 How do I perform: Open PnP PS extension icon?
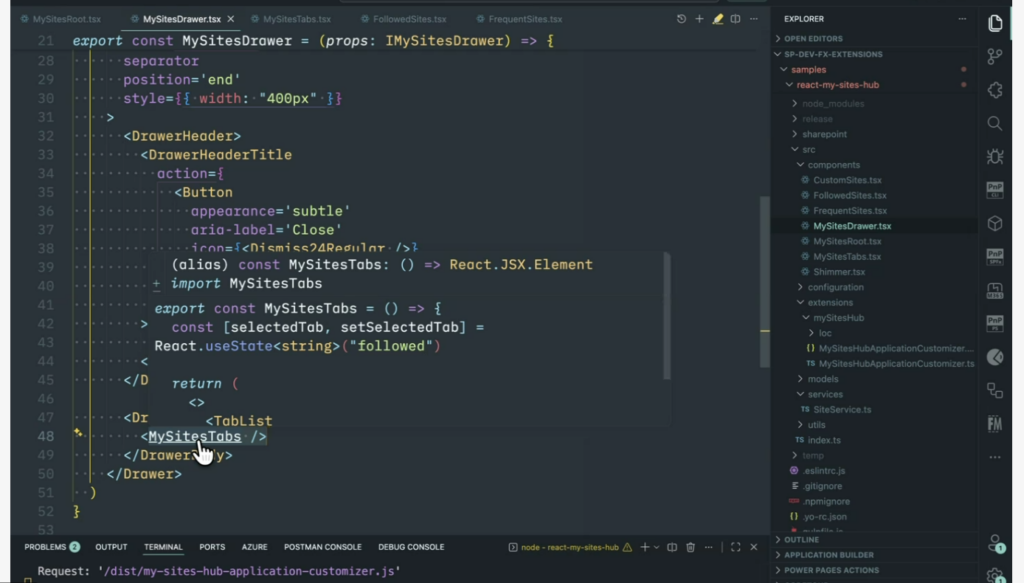click(995, 323)
